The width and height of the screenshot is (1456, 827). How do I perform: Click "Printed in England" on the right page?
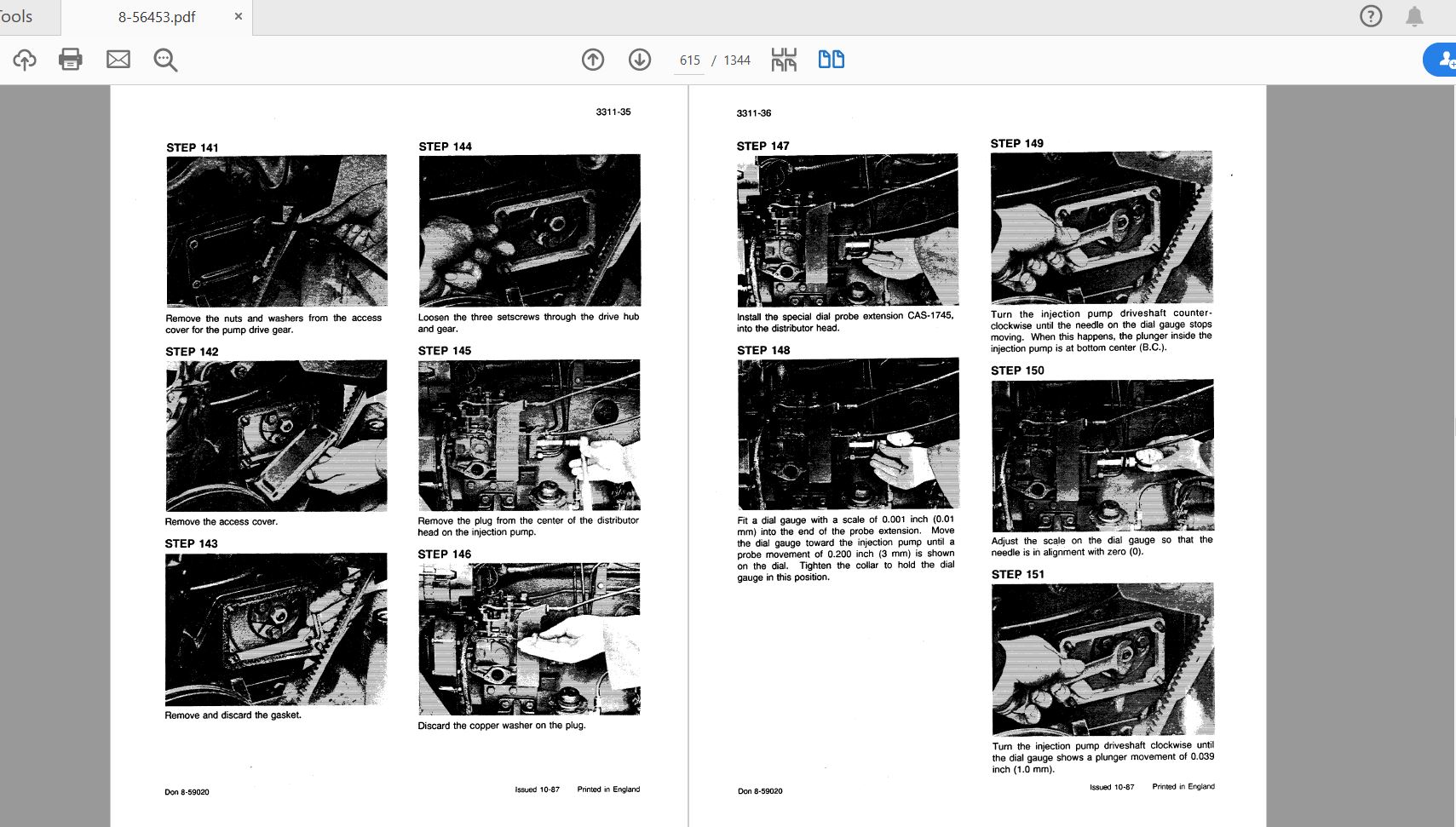pos(1183,786)
